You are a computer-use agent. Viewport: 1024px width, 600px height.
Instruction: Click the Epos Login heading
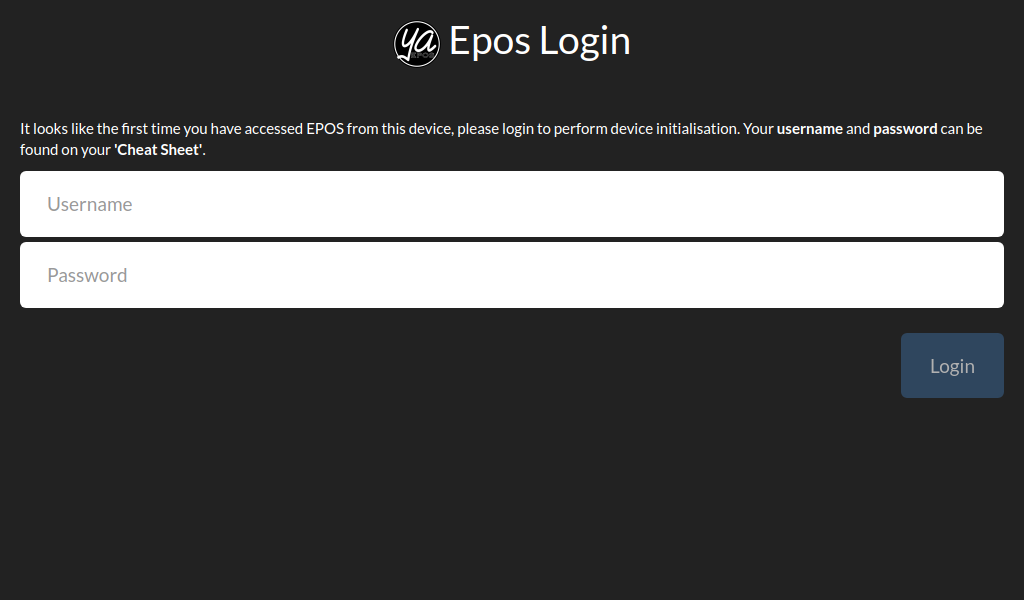(x=539, y=41)
